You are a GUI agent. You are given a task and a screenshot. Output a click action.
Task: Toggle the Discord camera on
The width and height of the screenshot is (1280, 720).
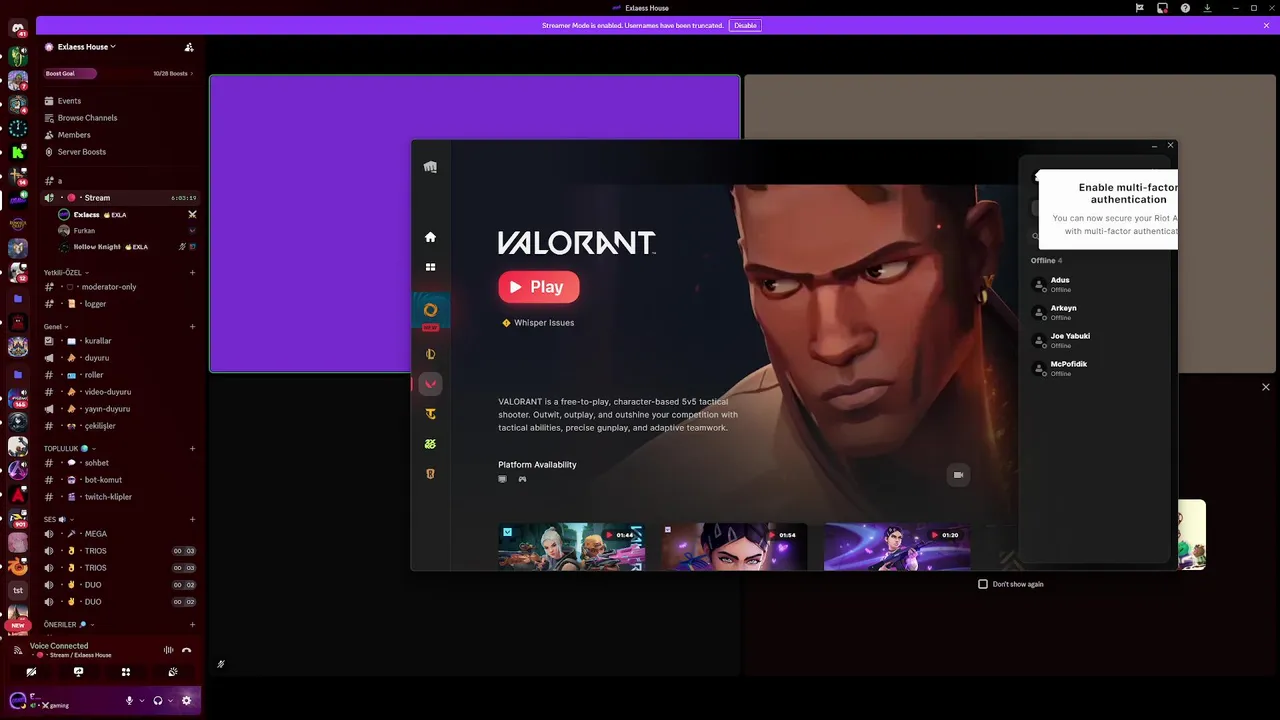[x=31, y=672]
